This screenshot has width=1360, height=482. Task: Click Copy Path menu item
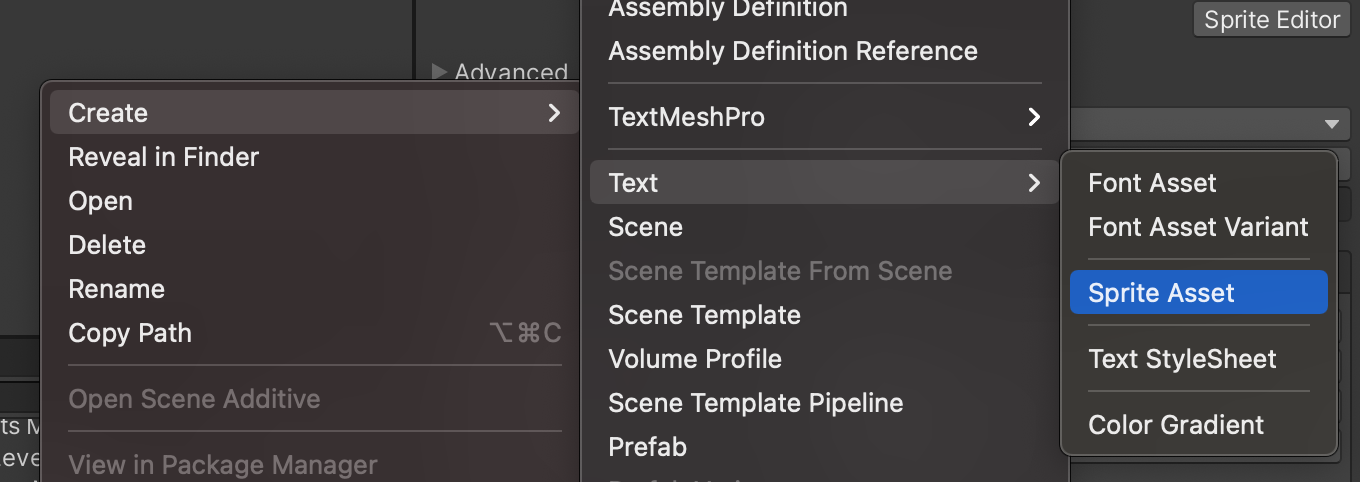129,333
